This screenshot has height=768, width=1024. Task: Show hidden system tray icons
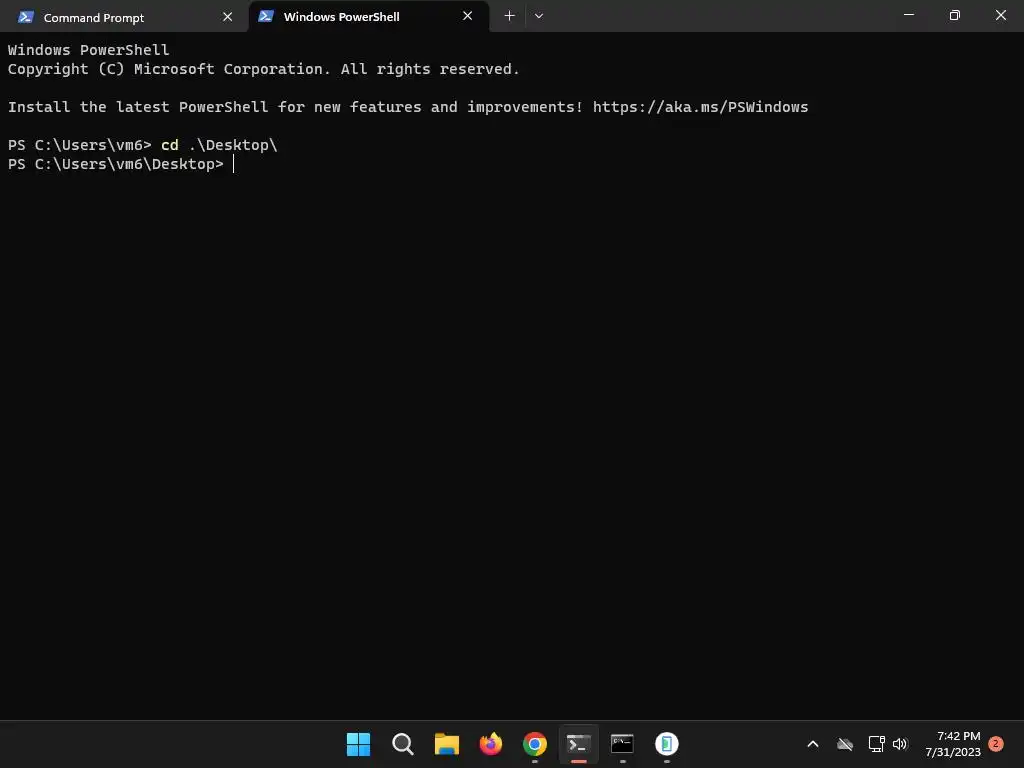(813, 744)
